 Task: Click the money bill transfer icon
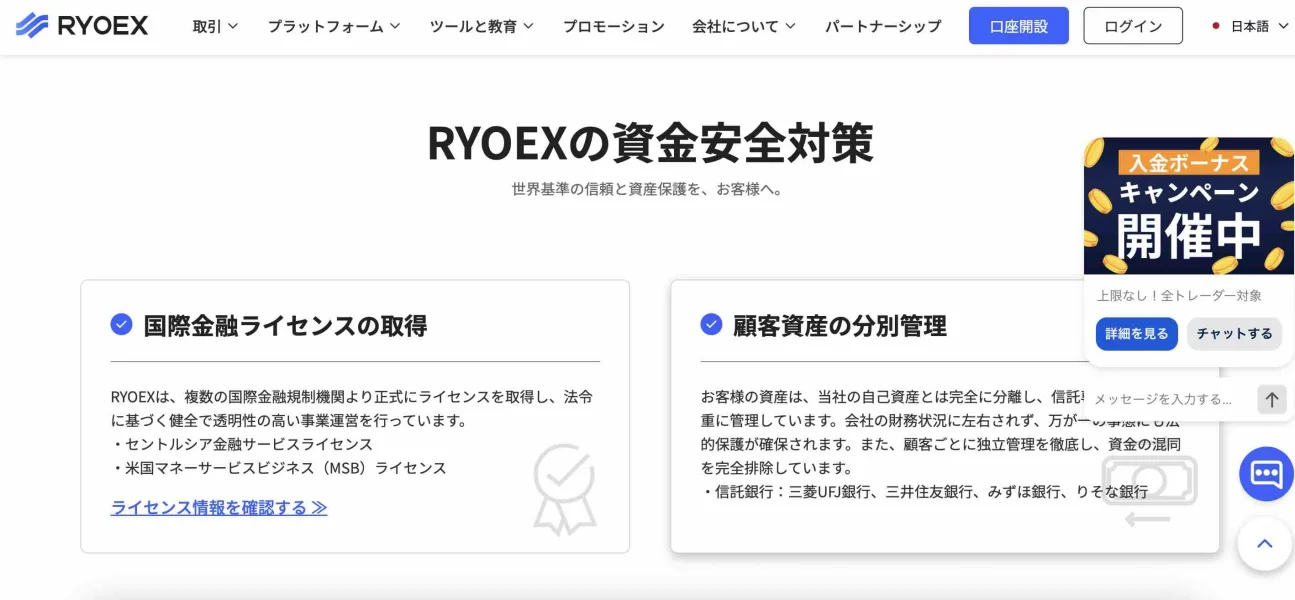pyautogui.click(x=1150, y=491)
